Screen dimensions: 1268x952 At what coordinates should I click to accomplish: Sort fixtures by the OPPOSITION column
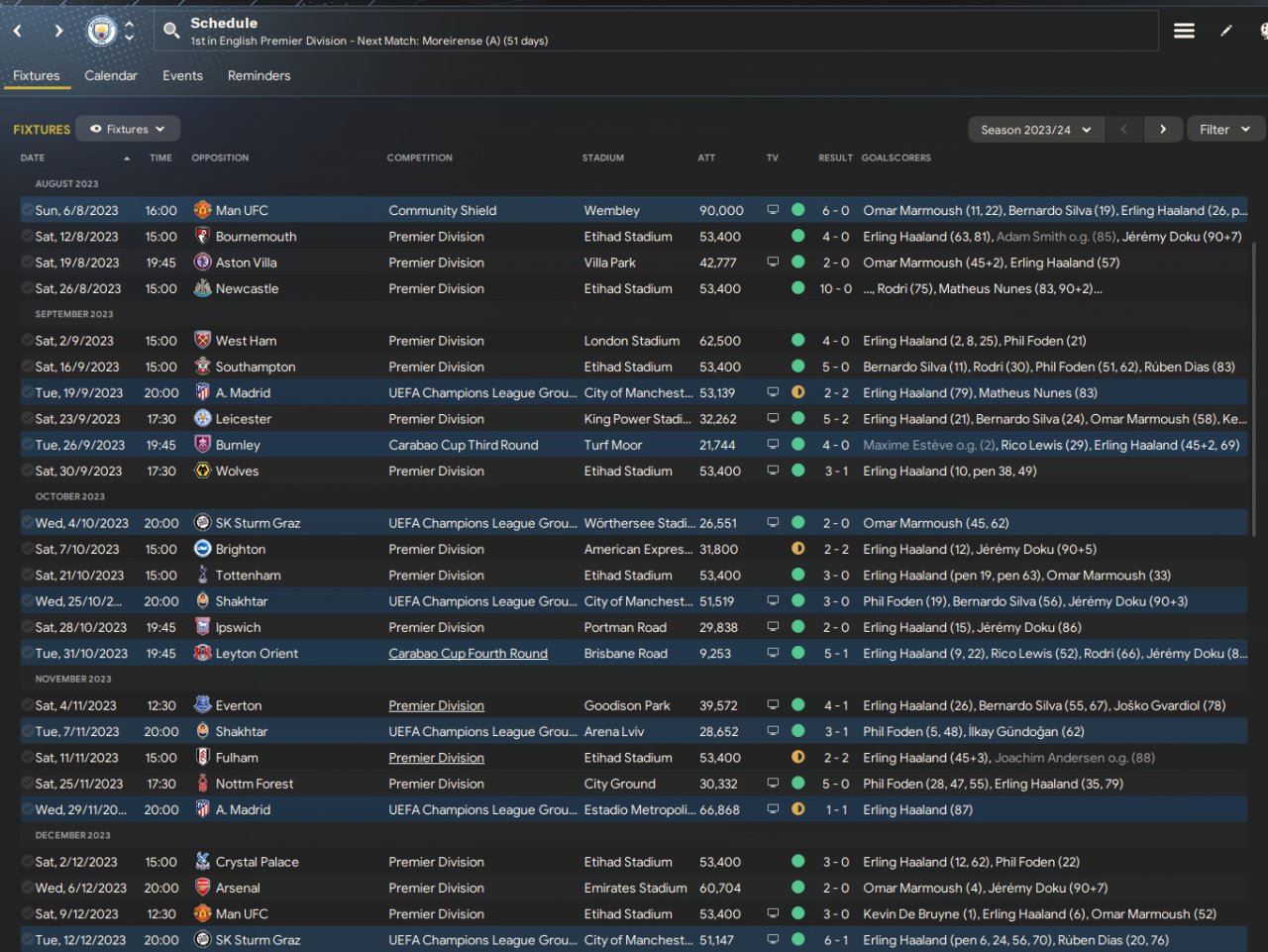220,158
